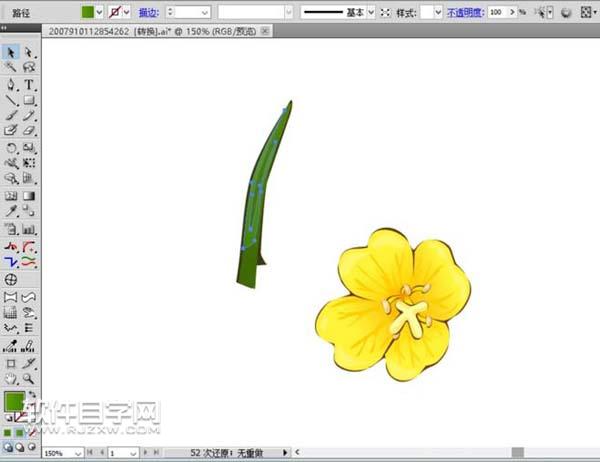Select the Lasso tool
The height and width of the screenshot is (462, 600).
click(x=29, y=67)
